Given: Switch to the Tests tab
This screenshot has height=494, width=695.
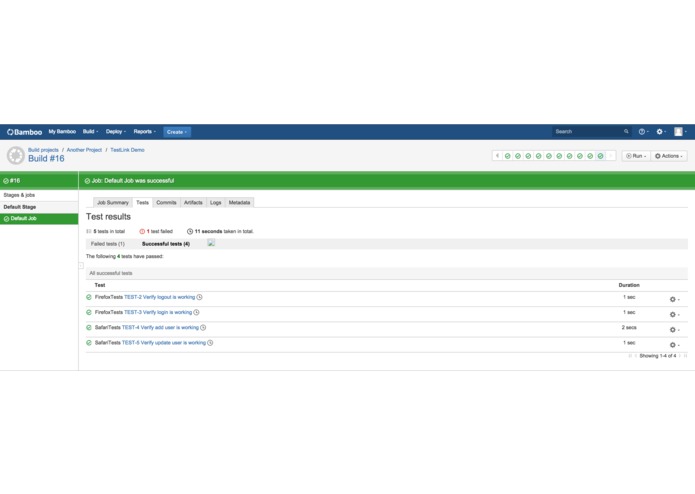Looking at the screenshot, I should (142, 202).
